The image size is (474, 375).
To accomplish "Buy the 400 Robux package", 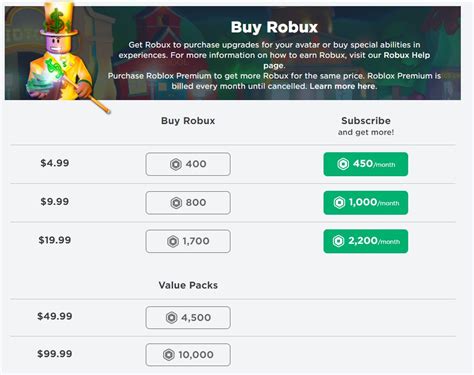I will coord(188,164).
